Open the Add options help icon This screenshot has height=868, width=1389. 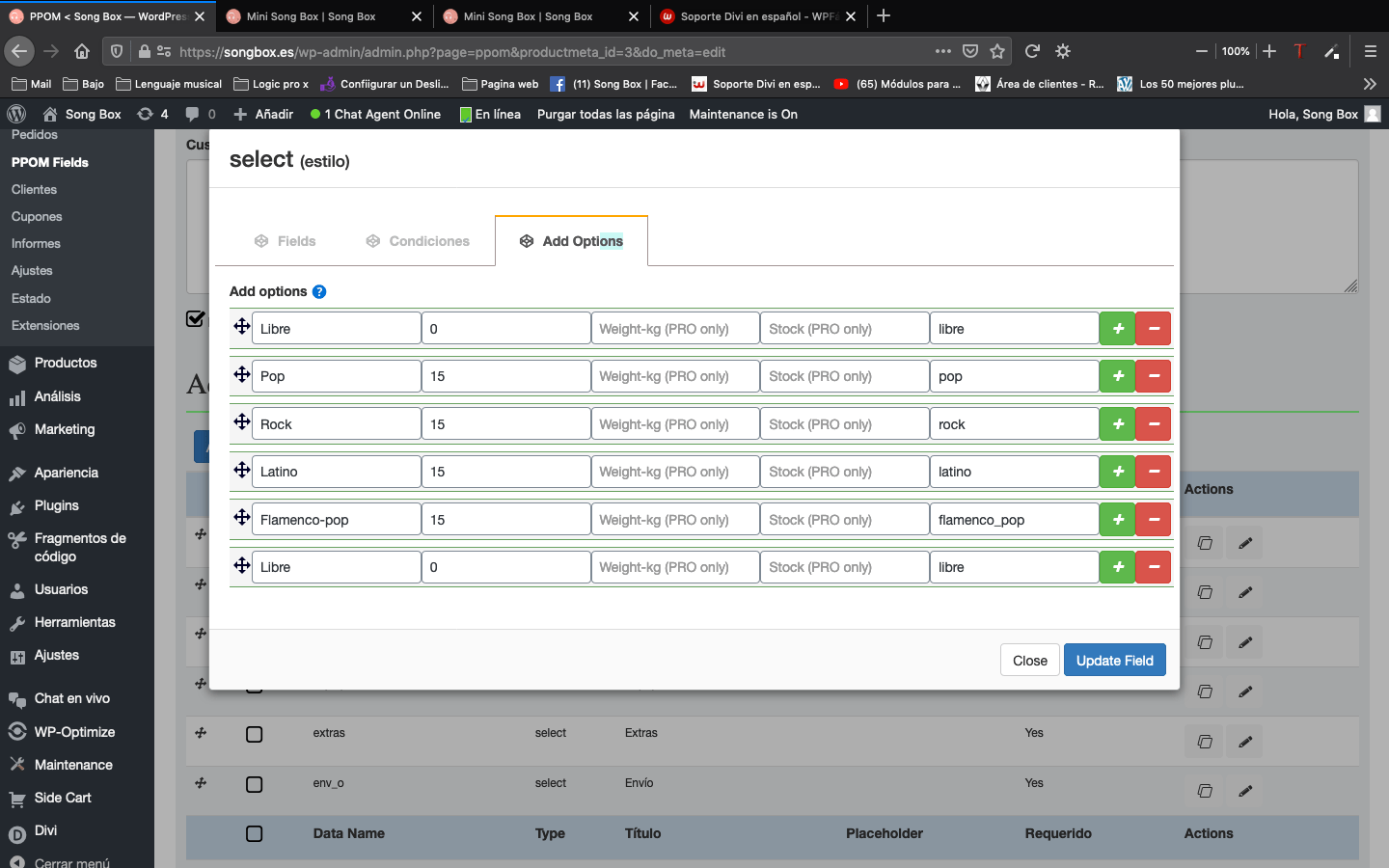(x=319, y=291)
